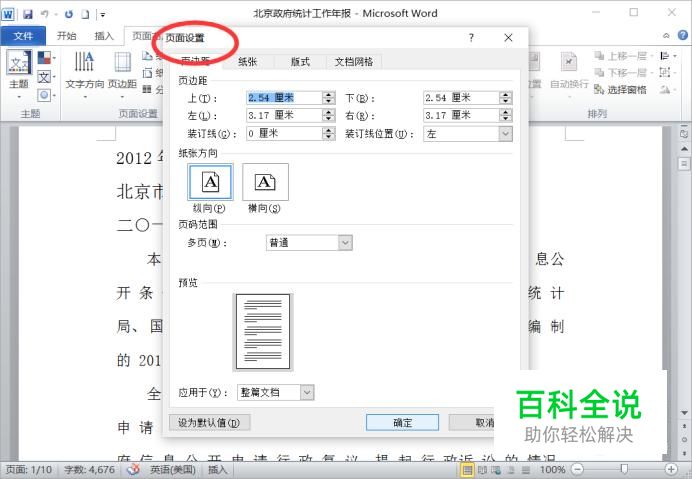Open the 文件 File tab
This screenshot has height=479, width=692.
pos(23,36)
